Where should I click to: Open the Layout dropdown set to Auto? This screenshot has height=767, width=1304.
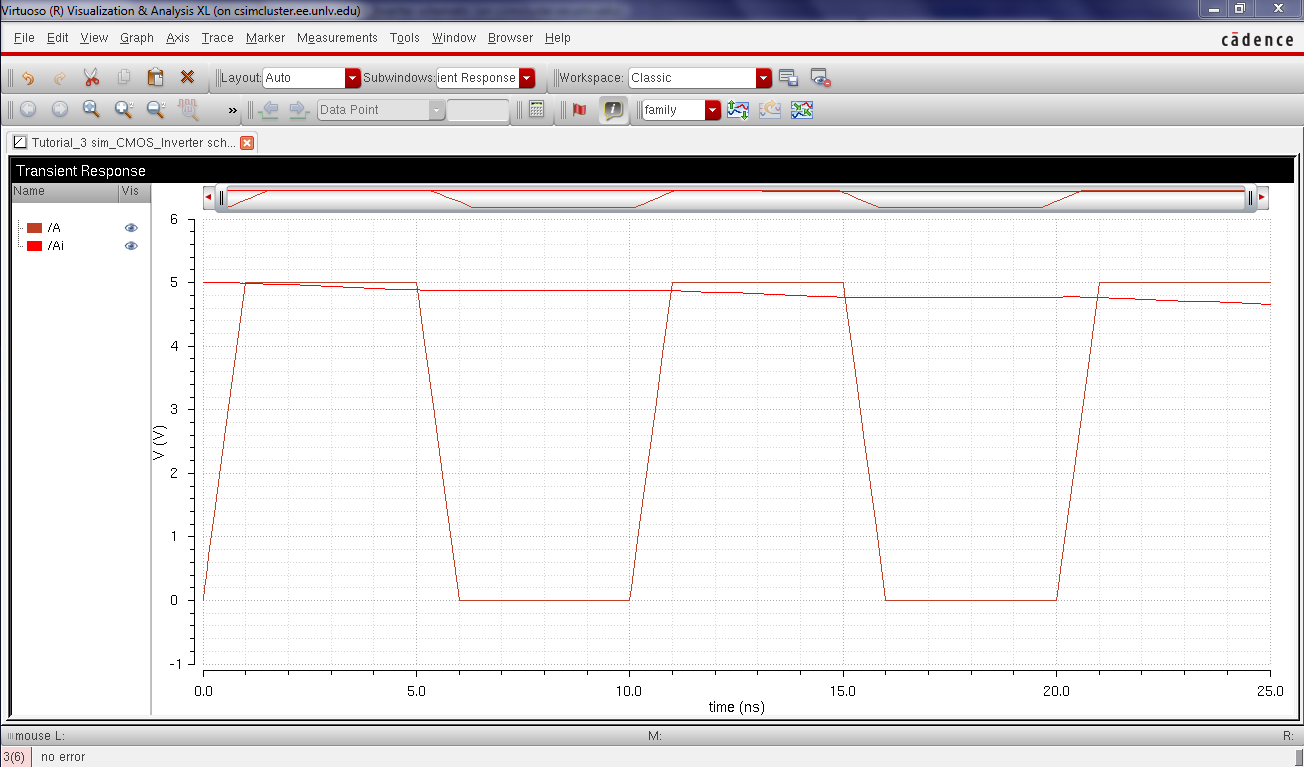pos(311,78)
